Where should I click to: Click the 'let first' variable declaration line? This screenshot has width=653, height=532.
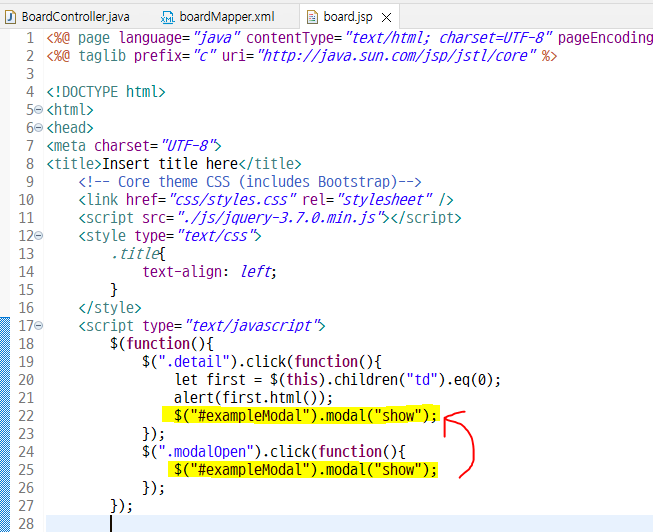tap(337, 380)
